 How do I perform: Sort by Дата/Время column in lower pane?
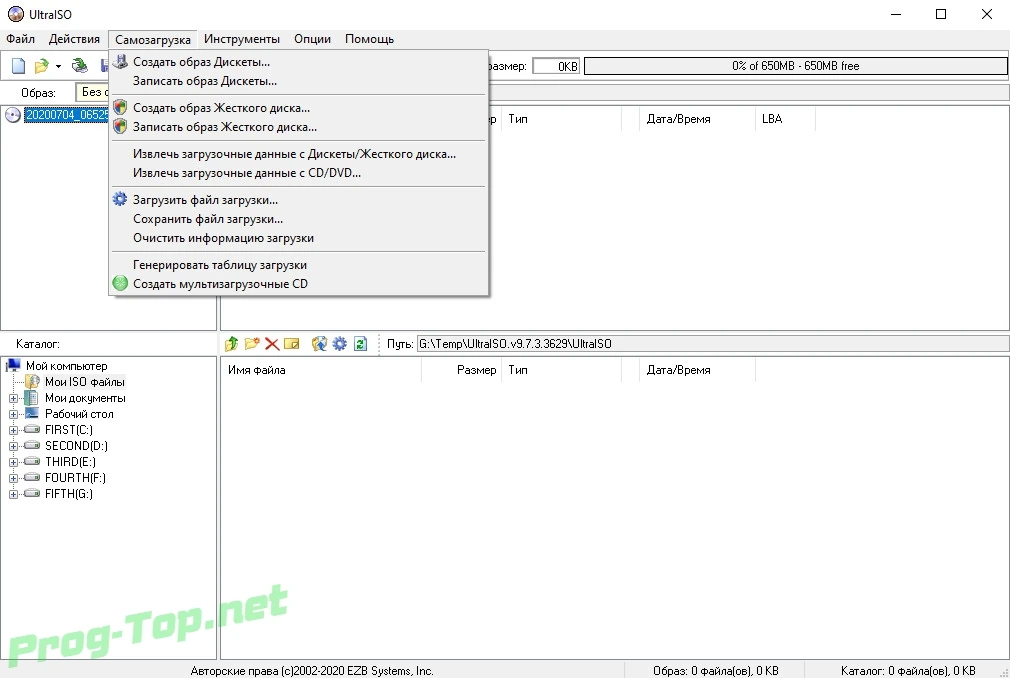(x=697, y=370)
